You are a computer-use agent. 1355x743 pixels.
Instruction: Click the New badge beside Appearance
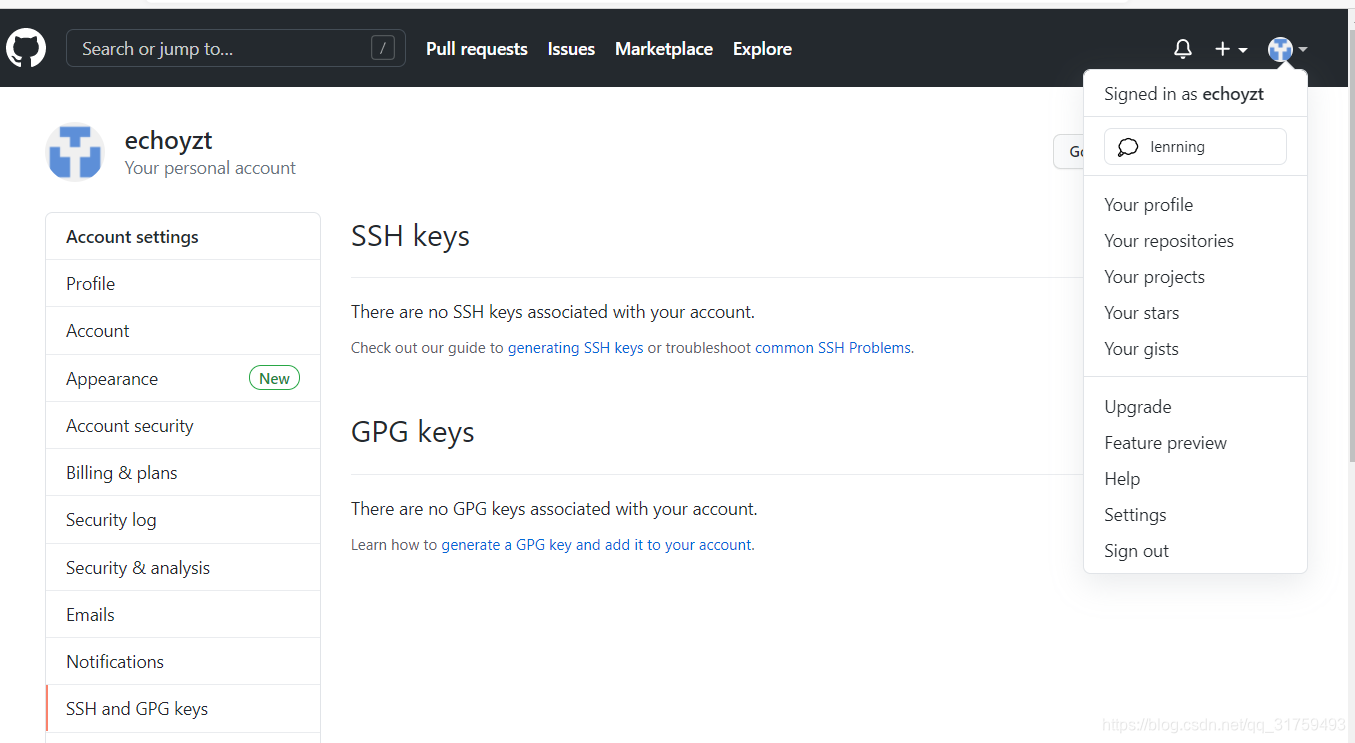(274, 378)
